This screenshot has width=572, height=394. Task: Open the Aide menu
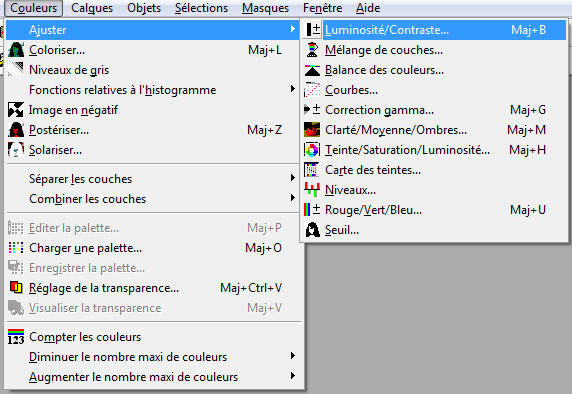[368, 8]
